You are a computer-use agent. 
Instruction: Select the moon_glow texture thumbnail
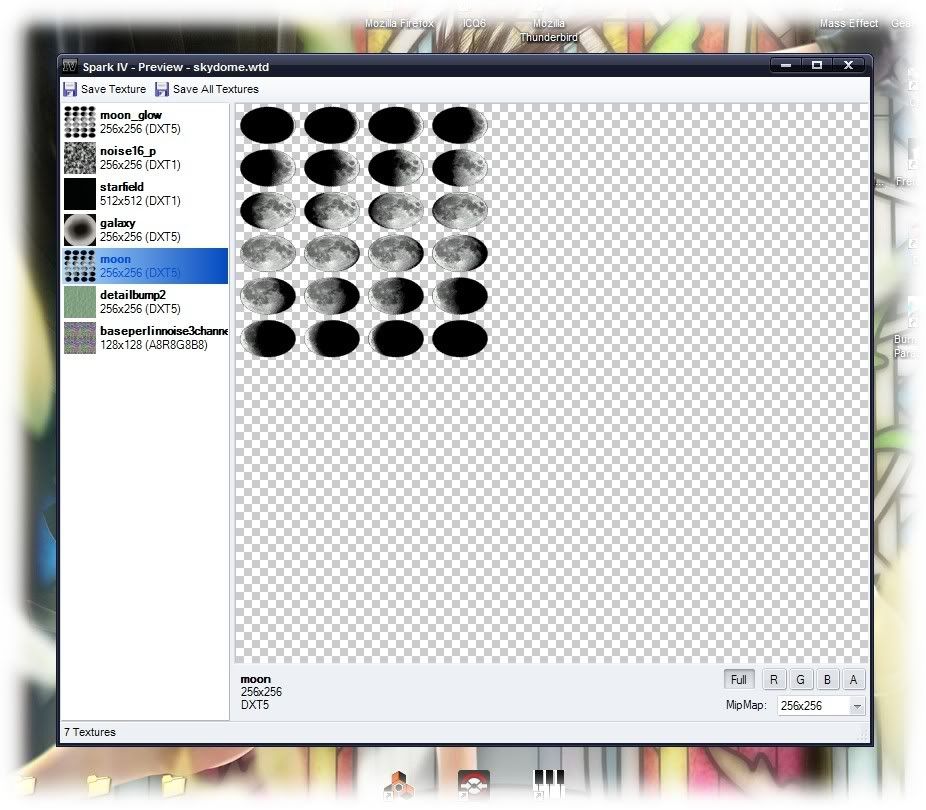pos(80,122)
